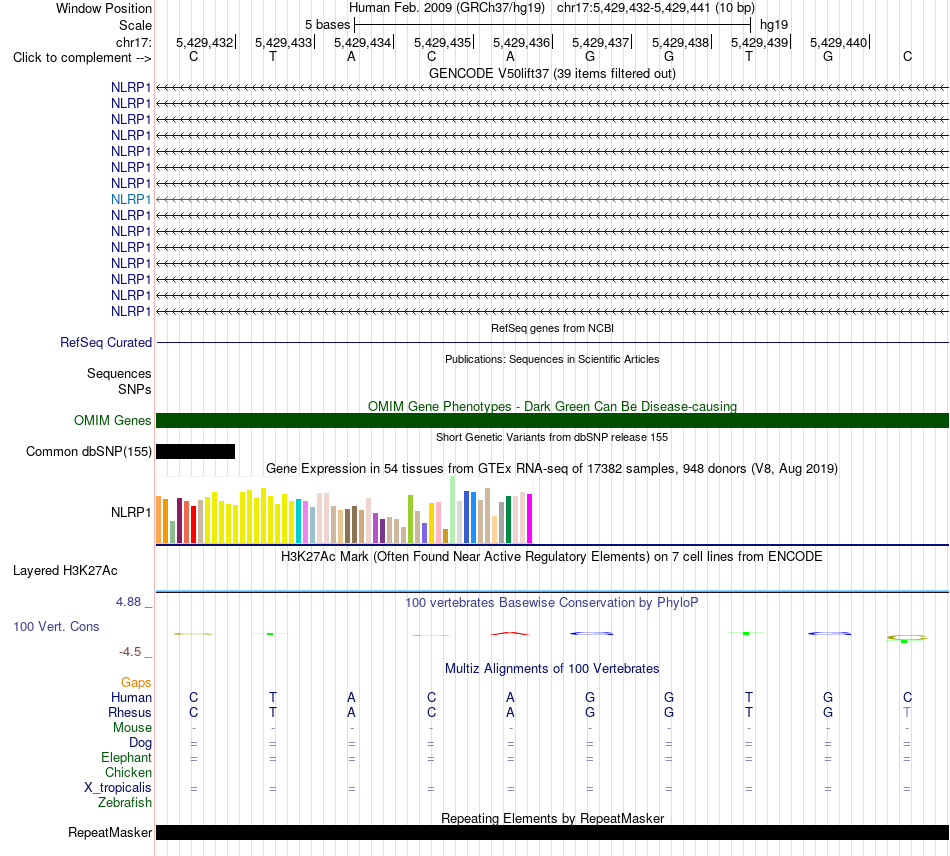950x856 pixels.
Task: Open Publications: Sequences in Scientific Articles title
Action: point(552,359)
